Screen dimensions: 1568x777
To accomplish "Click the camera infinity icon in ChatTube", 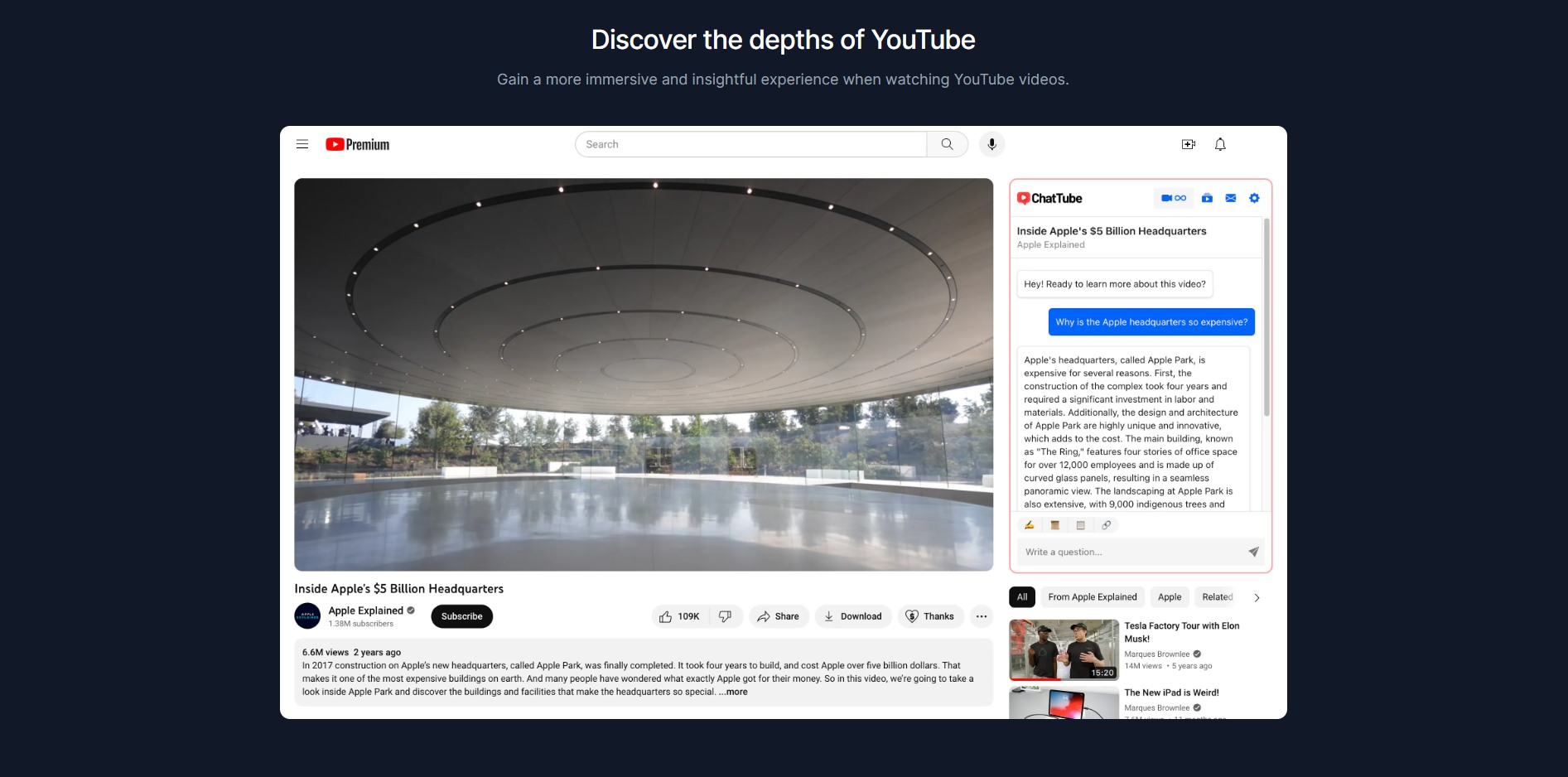I will (1174, 198).
